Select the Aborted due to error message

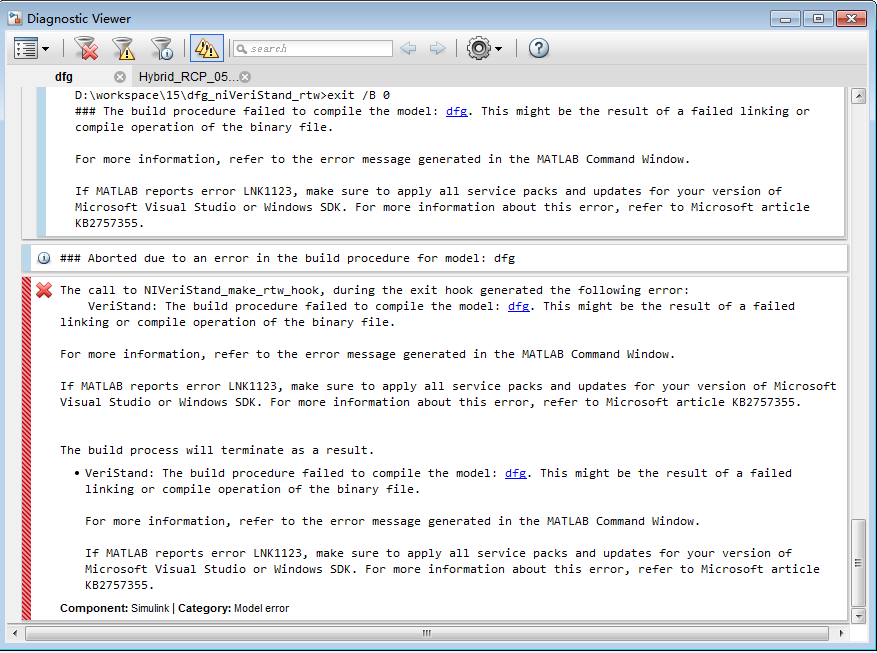click(x=287, y=258)
